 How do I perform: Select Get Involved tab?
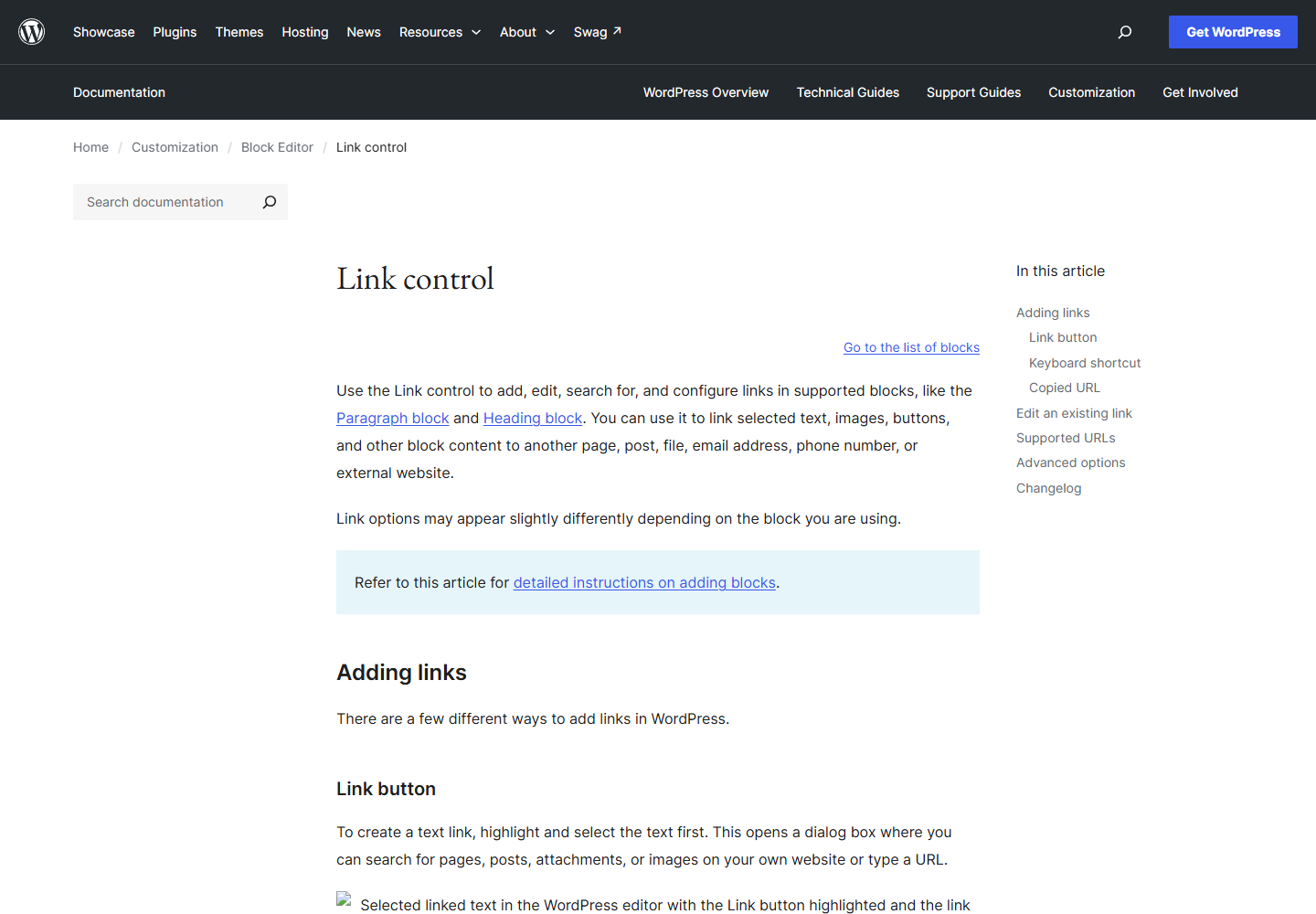(x=1200, y=92)
